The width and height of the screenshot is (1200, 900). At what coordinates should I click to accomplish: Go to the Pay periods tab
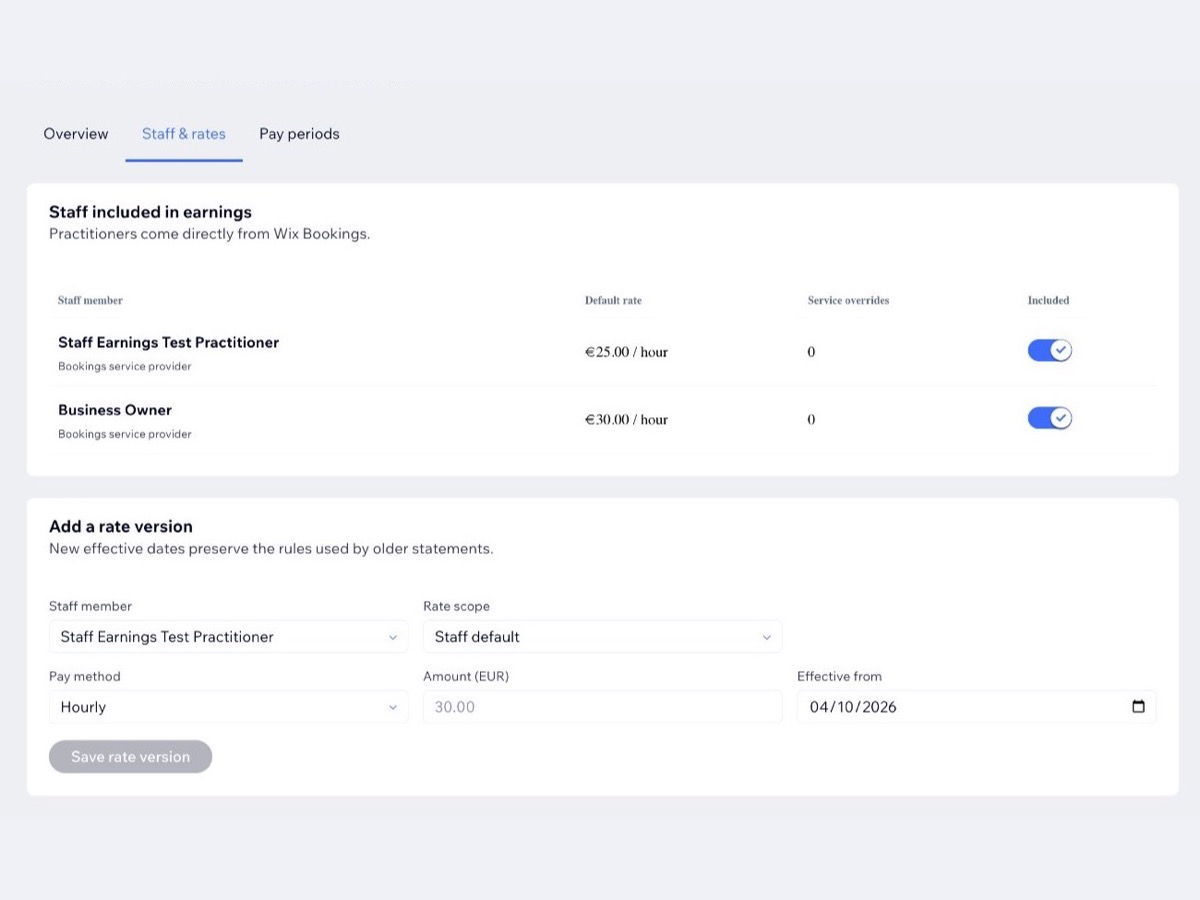299,134
